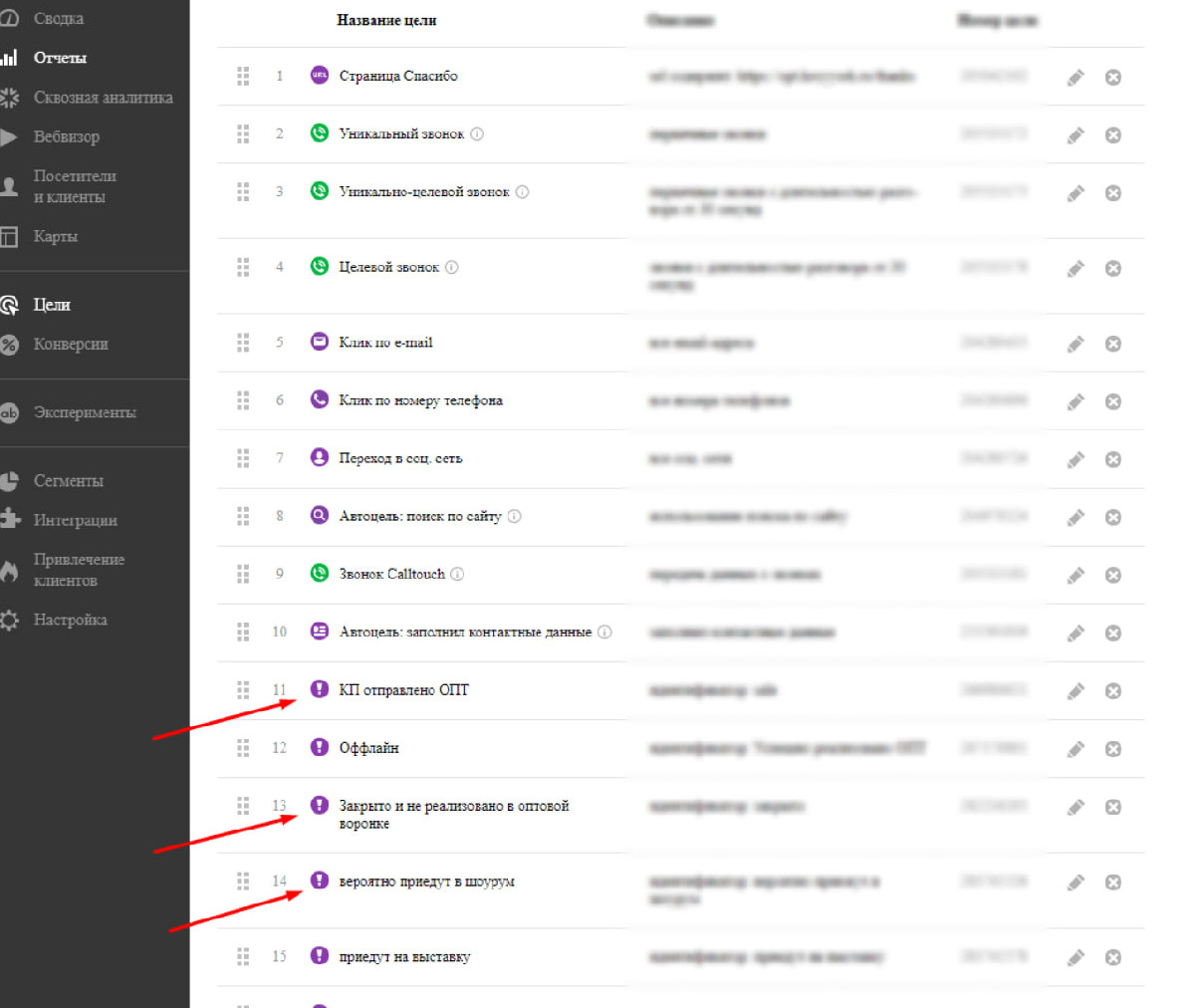Edit the Оффлайн goal with pencil
Screen dimensions: 1195x1008
(x=1075, y=749)
